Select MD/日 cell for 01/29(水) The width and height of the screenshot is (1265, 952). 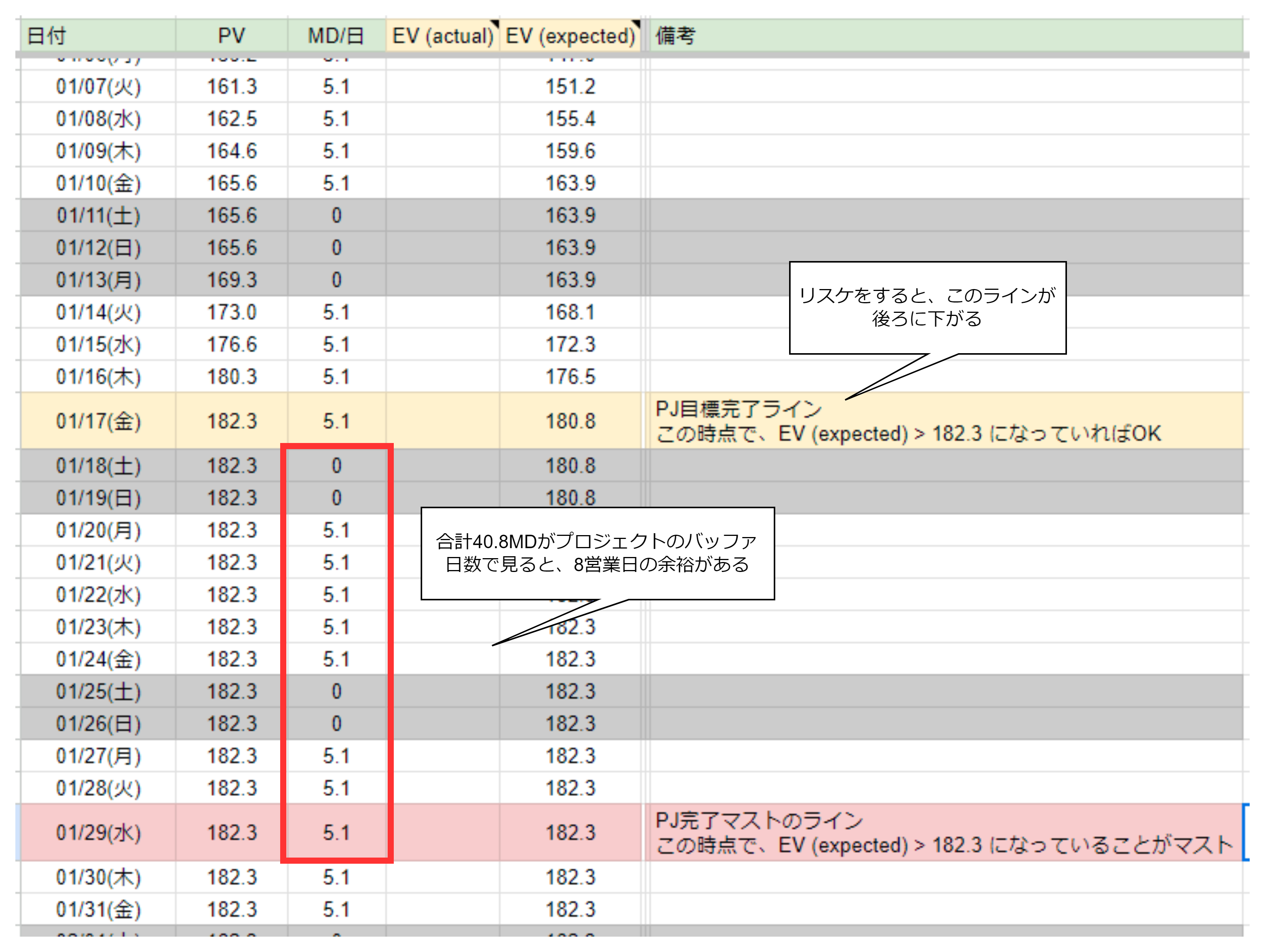point(336,833)
